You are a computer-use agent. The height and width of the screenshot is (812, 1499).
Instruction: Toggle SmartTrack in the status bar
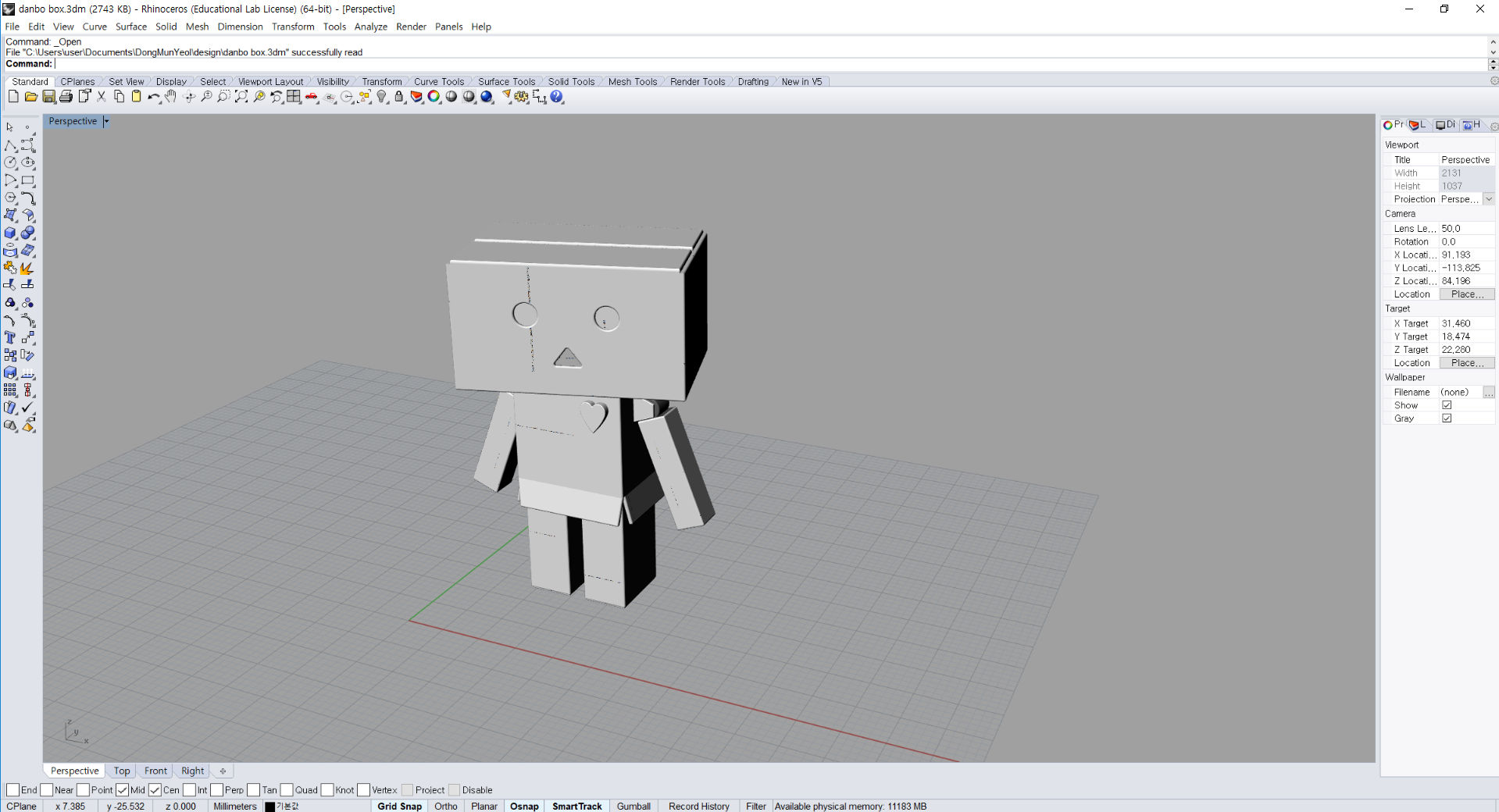coord(577,807)
